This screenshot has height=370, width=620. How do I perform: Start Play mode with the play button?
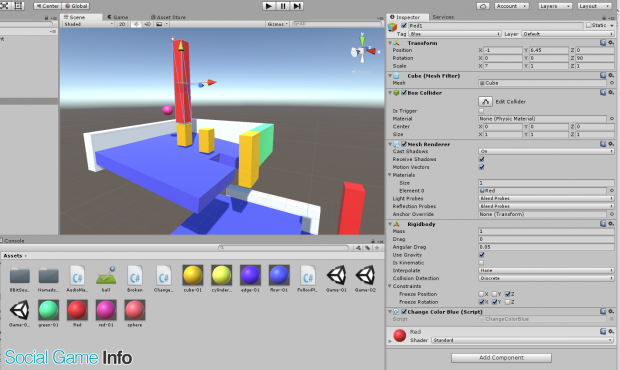click(269, 6)
